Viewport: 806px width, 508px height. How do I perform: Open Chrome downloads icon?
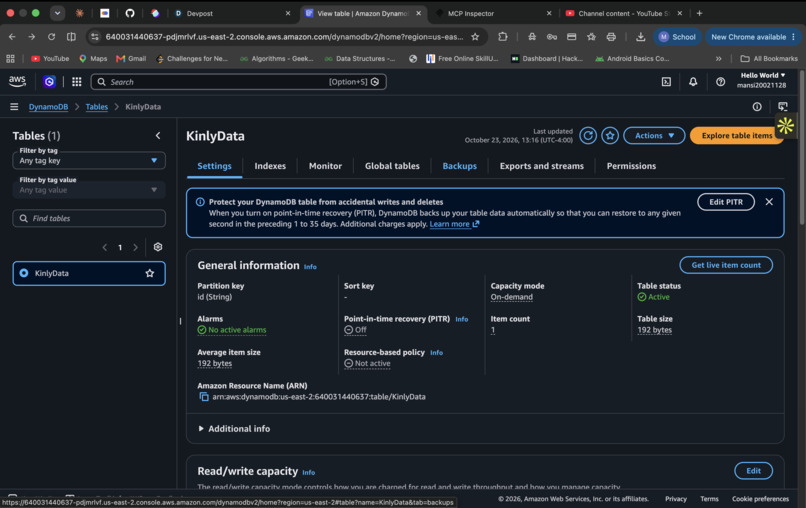640,37
